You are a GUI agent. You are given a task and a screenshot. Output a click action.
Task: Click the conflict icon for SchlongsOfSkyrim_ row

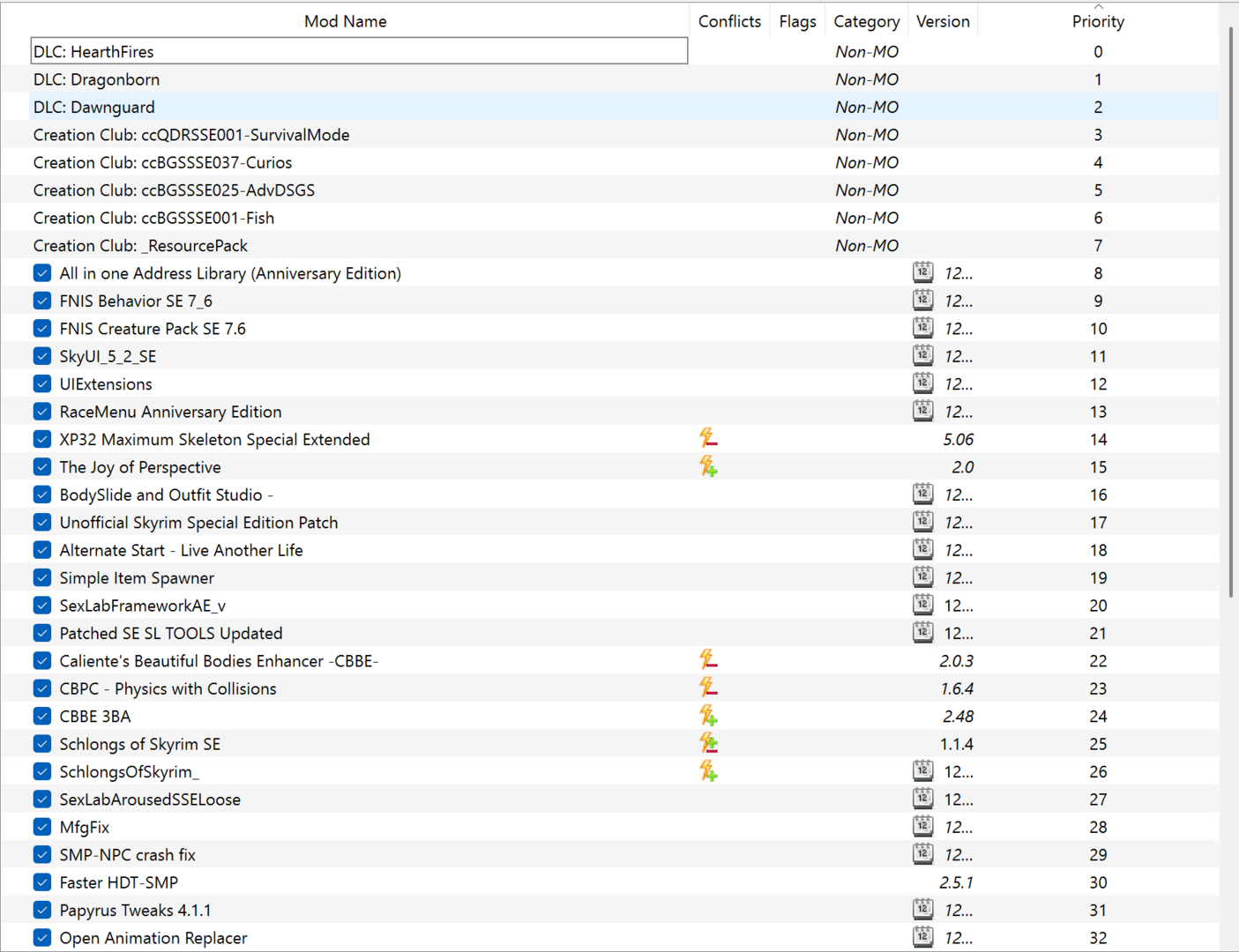tap(708, 771)
